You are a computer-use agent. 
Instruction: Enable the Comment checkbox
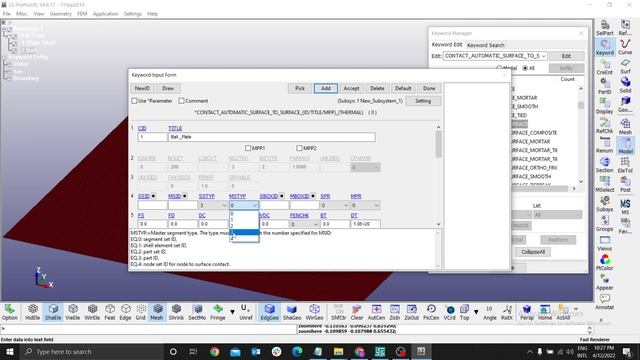(181, 101)
